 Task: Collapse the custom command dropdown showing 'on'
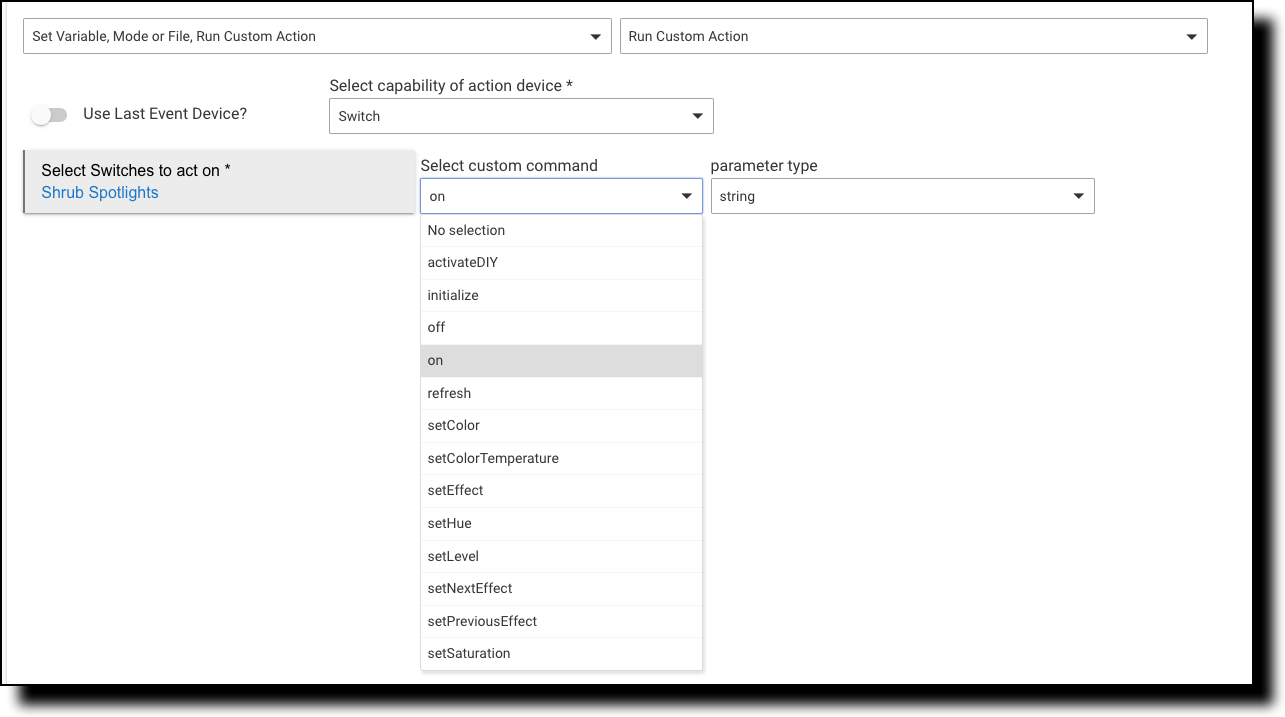[561, 196]
